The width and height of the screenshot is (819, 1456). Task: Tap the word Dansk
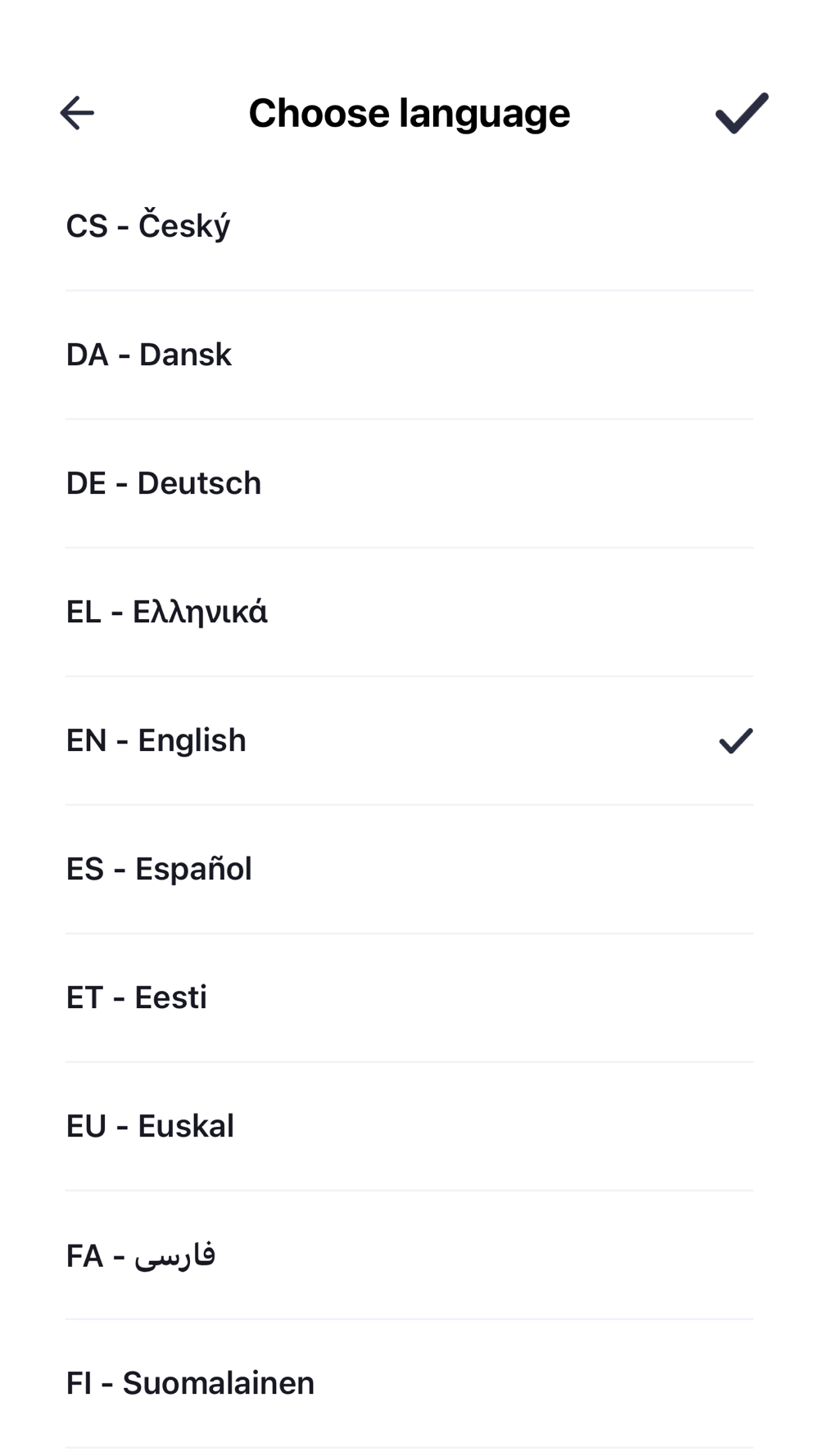185,355
